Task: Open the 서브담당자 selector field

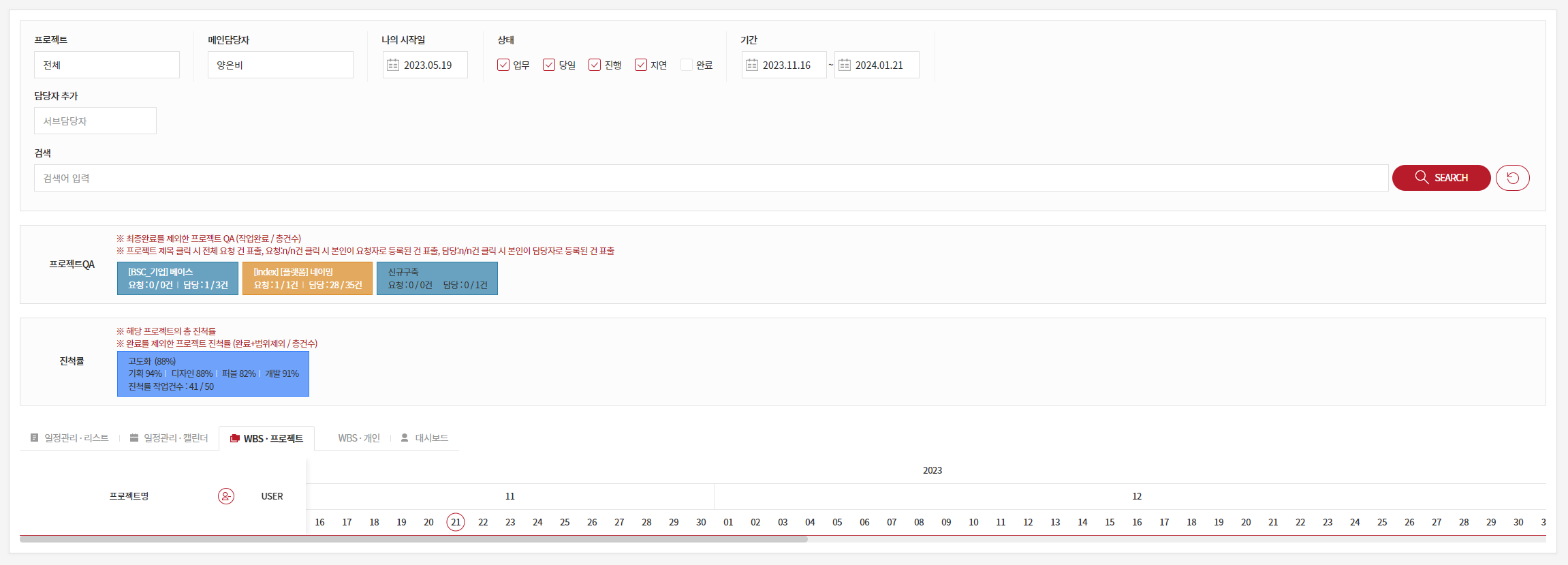Action: (x=95, y=121)
